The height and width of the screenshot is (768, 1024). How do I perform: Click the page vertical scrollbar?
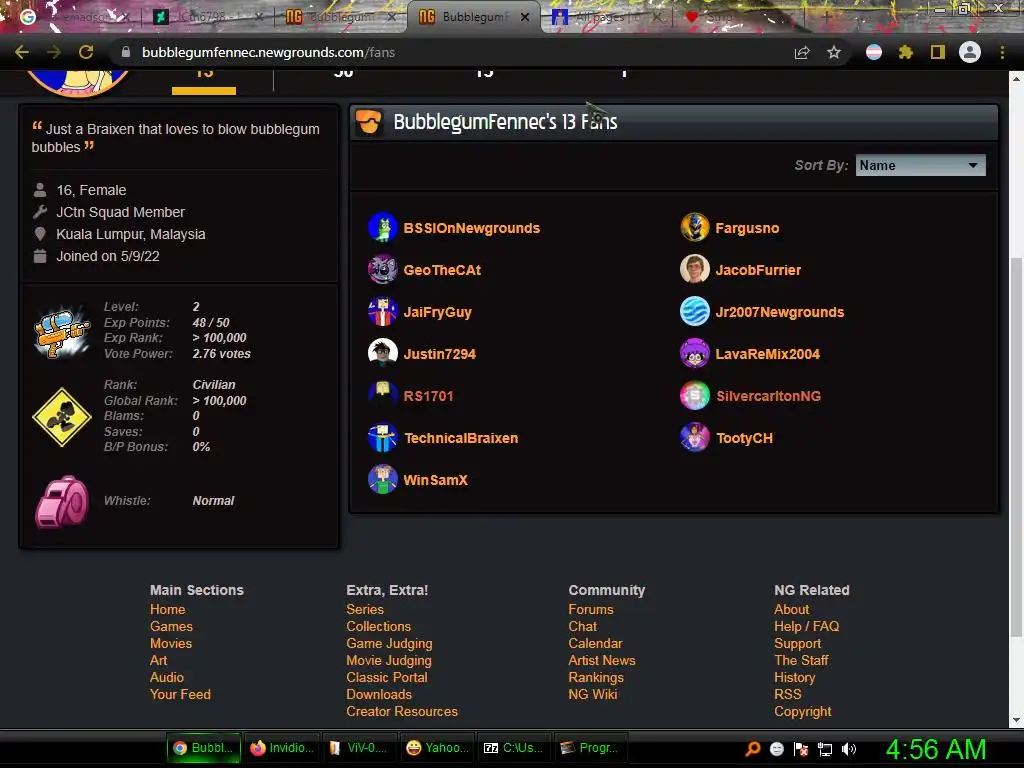pyautogui.click(x=1016, y=447)
